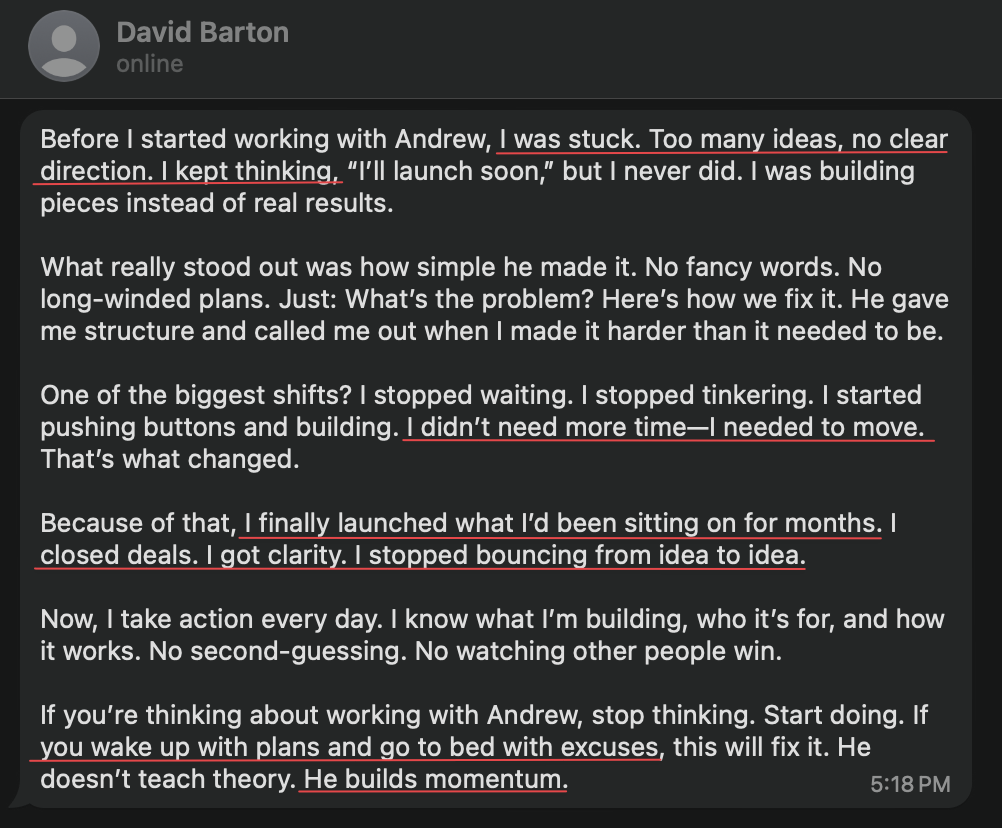
Task: Open David Barton's profile avatar
Action: [x=64, y=45]
